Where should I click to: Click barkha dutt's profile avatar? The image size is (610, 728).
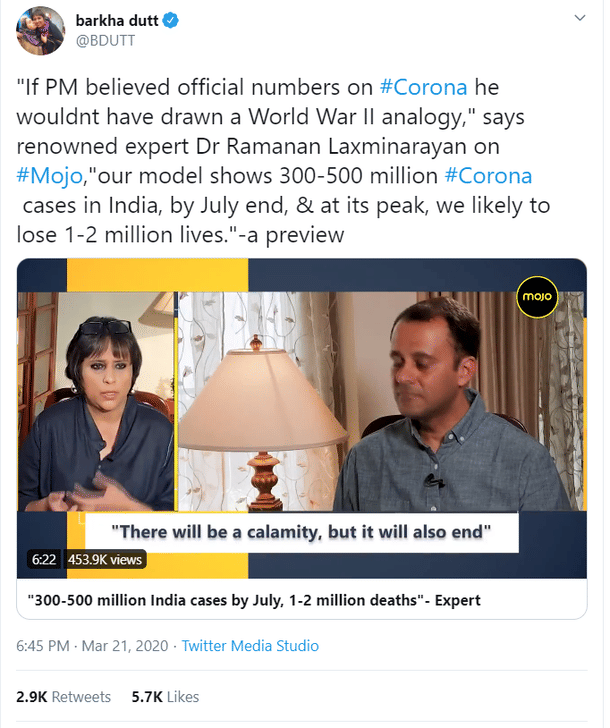click(x=41, y=32)
